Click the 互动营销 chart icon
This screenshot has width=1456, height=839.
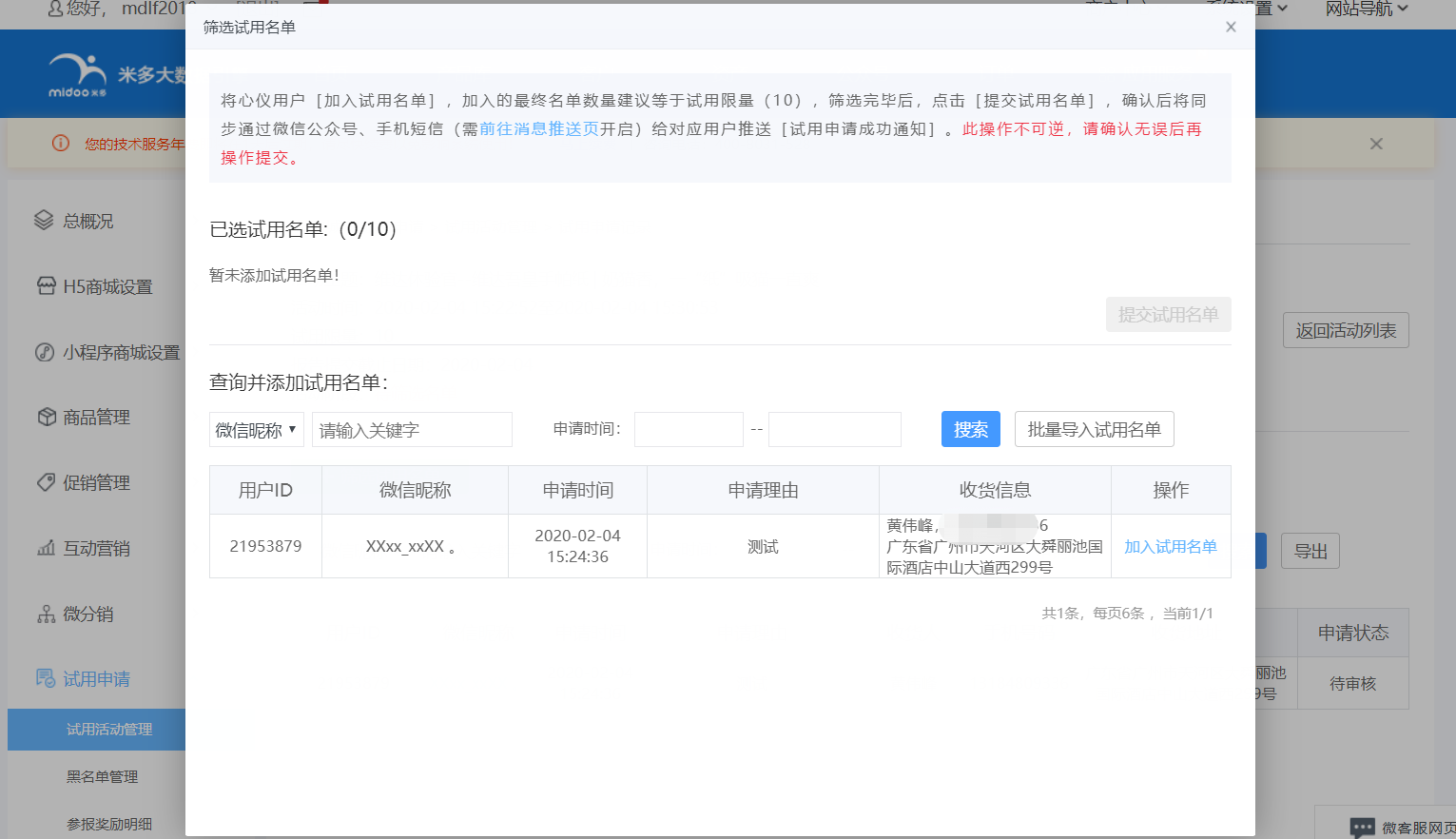point(46,548)
